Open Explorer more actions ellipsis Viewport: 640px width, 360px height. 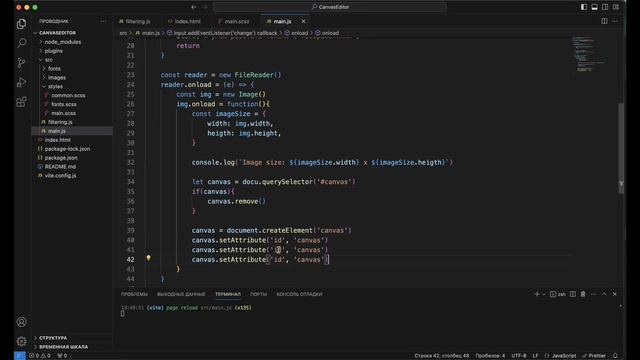[x=103, y=21]
